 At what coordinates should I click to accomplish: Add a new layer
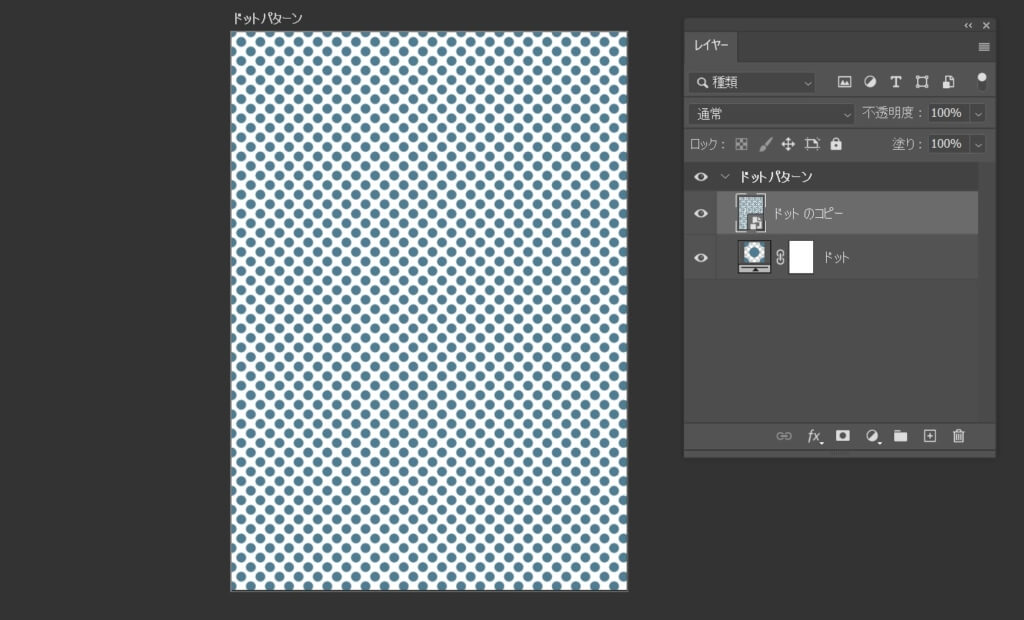coord(929,437)
